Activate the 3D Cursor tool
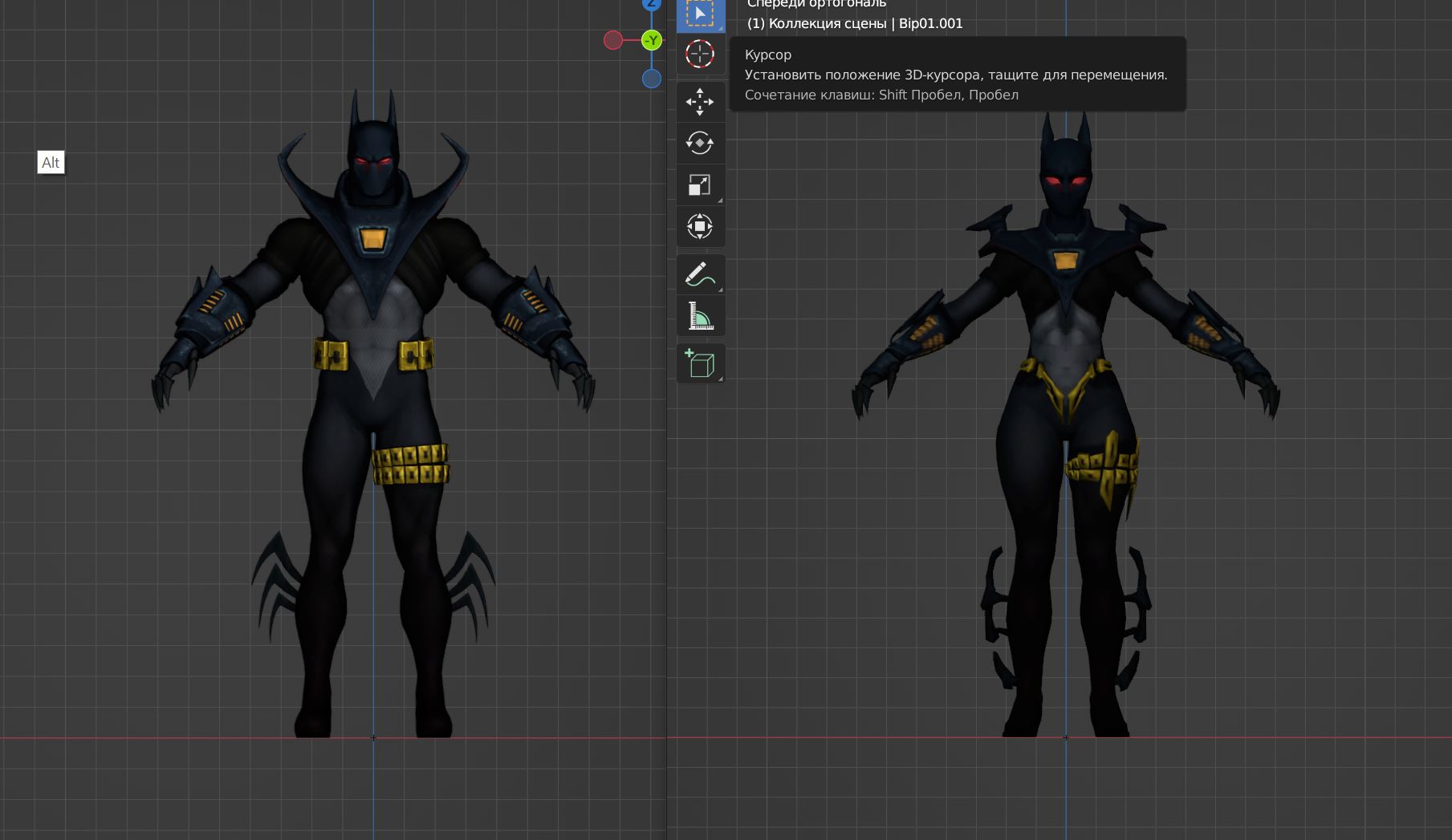1452x840 pixels. [x=700, y=55]
